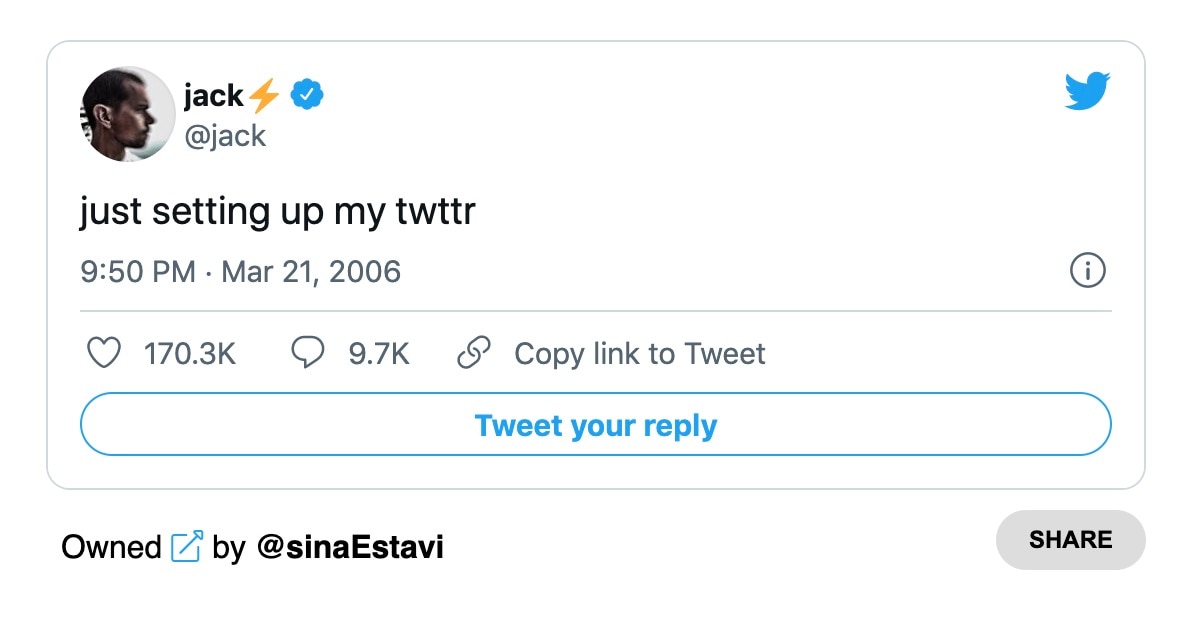Open the @jack handle link
The height and width of the screenshot is (620, 1192).
pyautogui.click(x=224, y=135)
